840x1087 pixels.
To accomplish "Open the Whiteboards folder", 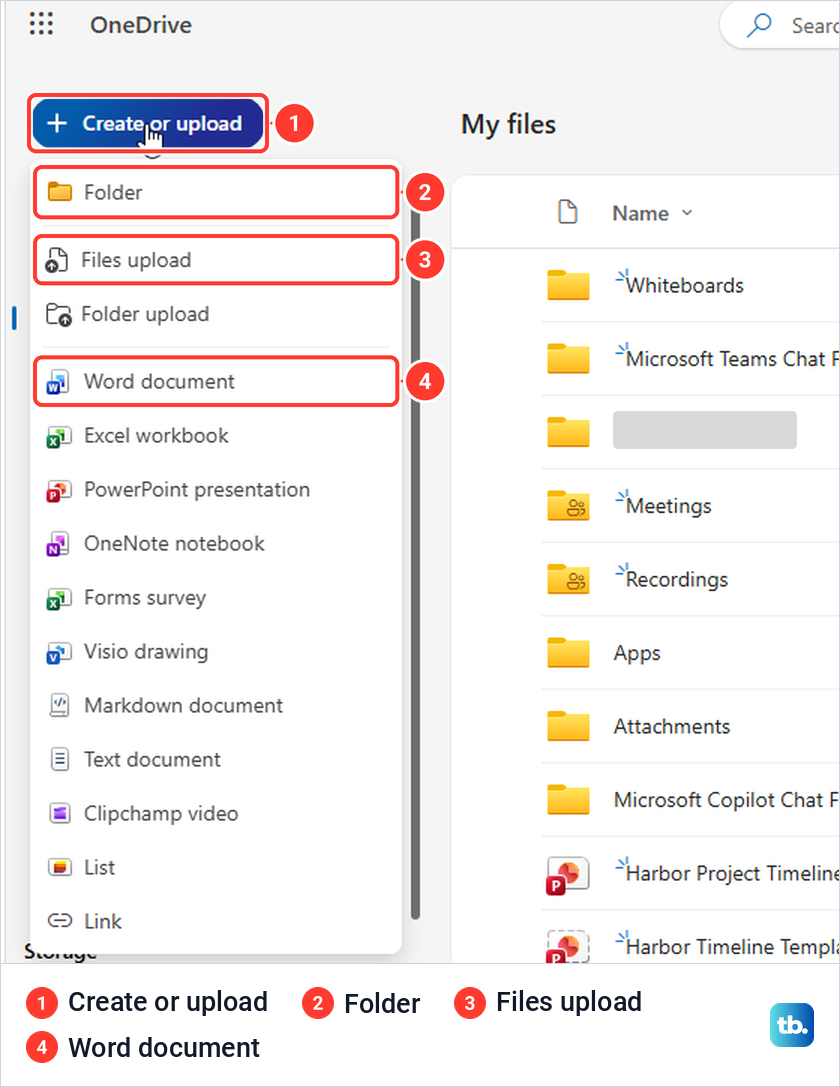I will pos(684,285).
